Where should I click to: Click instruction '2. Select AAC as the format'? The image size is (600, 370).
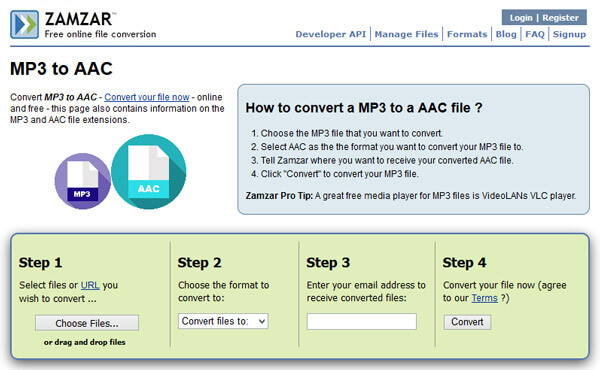click(387, 147)
